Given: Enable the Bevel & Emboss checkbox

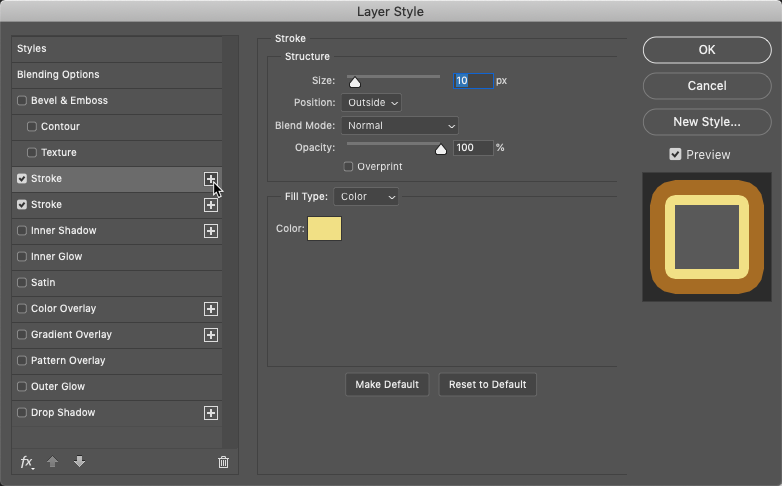Looking at the screenshot, I should (x=22, y=100).
